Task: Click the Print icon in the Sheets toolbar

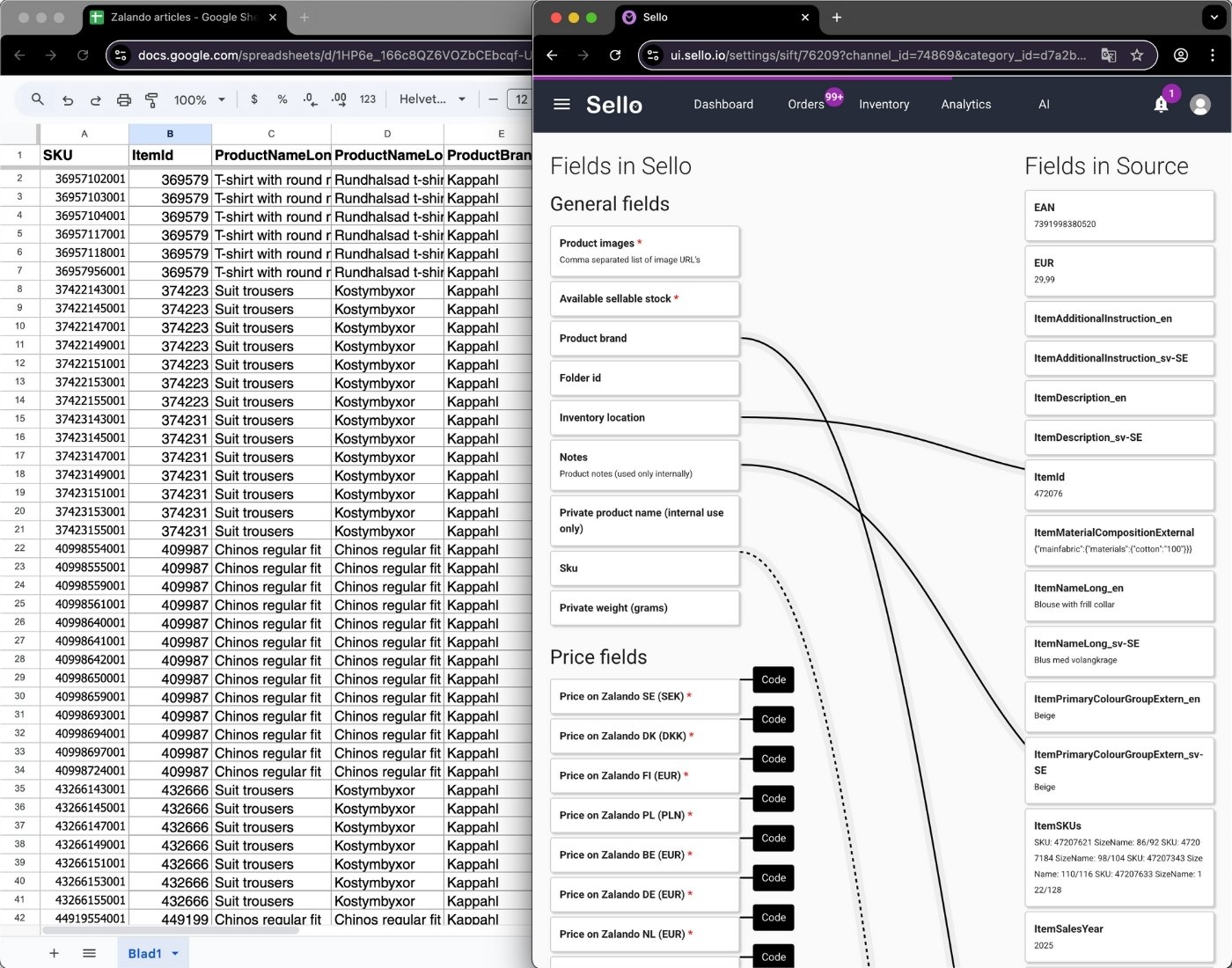Action: click(123, 99)
